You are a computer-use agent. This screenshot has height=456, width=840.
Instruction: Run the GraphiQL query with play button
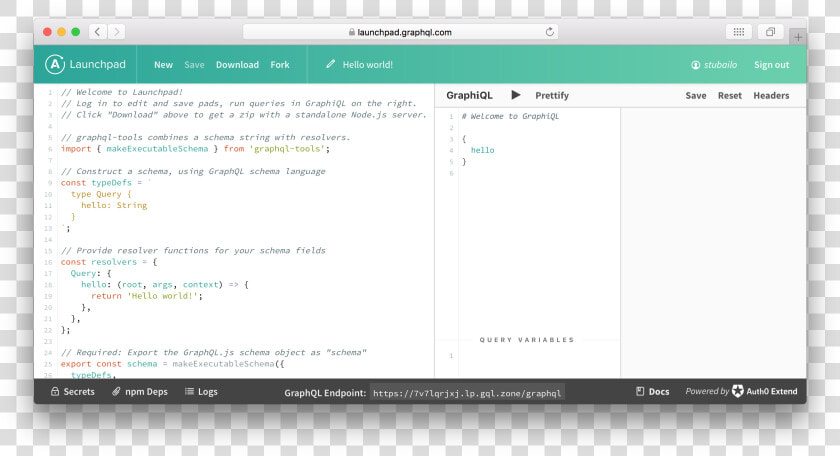(x=515, y=95)
